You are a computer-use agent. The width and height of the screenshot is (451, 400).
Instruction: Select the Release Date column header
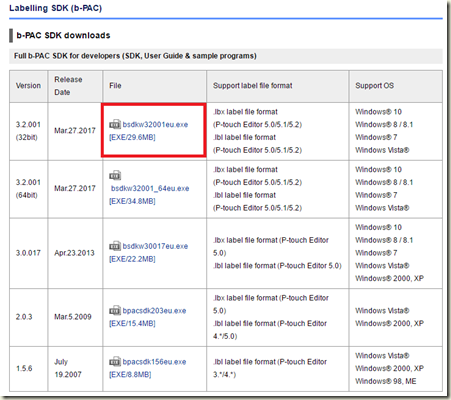(68, 86)
